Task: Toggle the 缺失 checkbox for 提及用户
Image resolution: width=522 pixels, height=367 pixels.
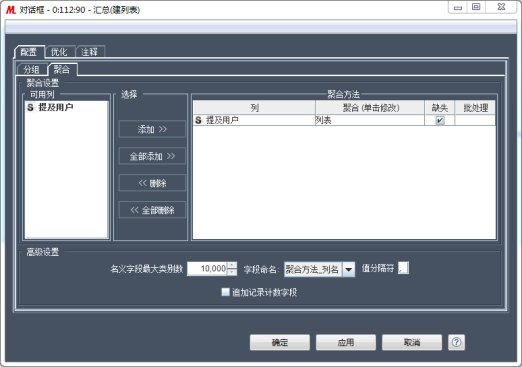Action: (440, 120)
